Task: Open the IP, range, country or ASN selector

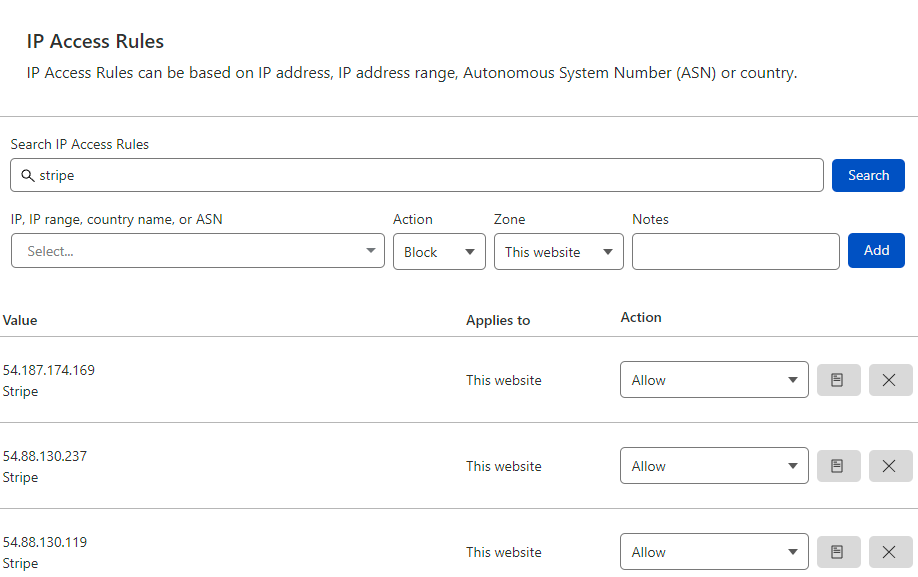Action: (198, 251)
